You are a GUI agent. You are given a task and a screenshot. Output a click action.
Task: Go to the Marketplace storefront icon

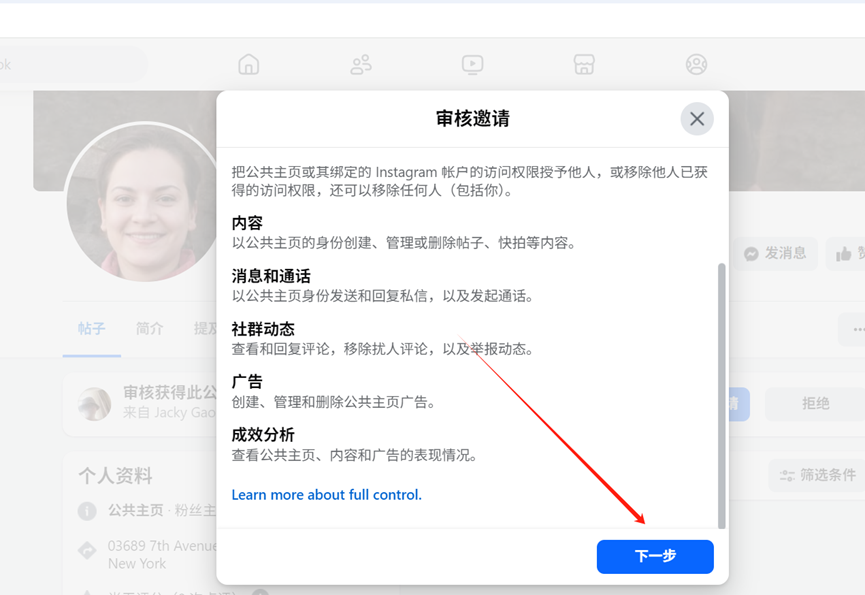[585, 65]
